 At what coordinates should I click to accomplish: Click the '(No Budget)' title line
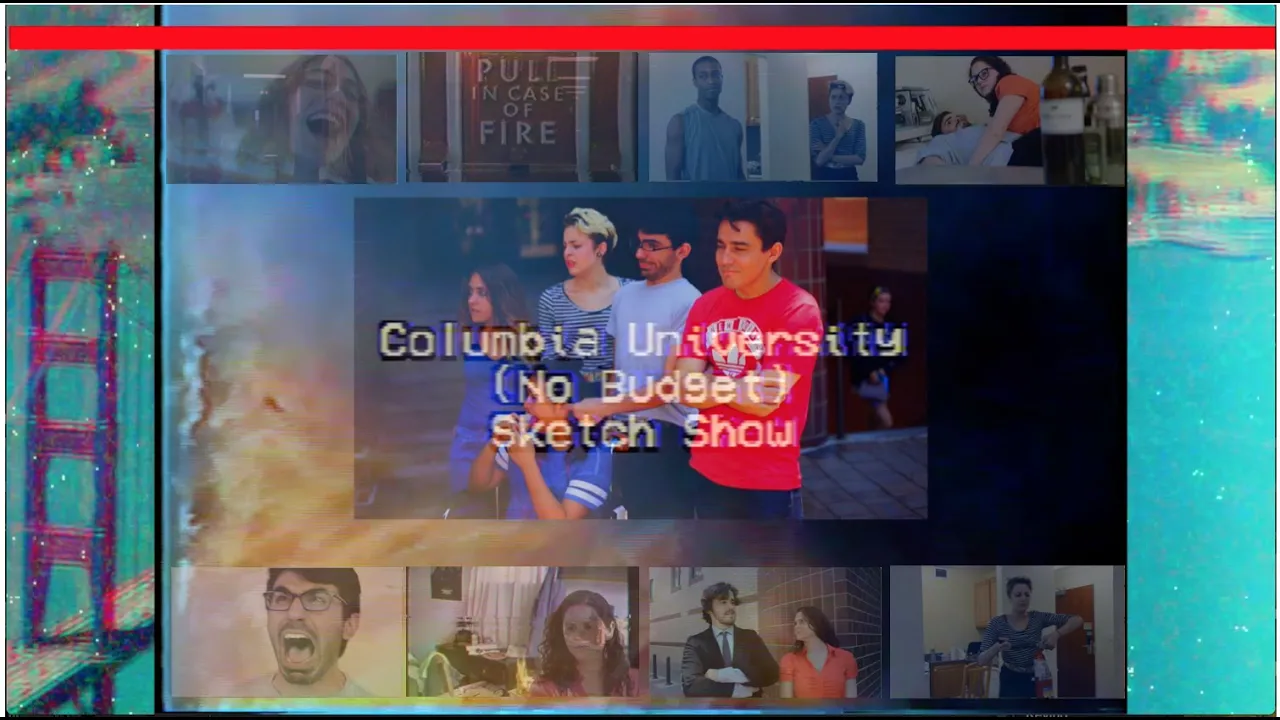tap(642, 385)
